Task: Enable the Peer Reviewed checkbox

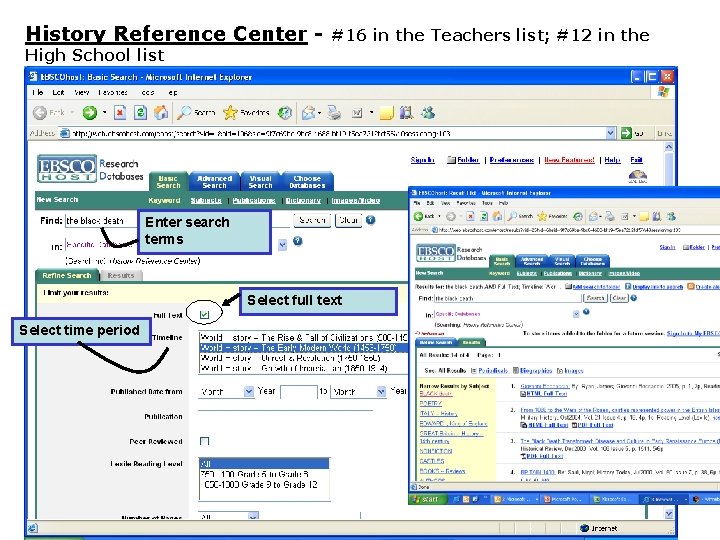Action: click(x=204, y=441)
